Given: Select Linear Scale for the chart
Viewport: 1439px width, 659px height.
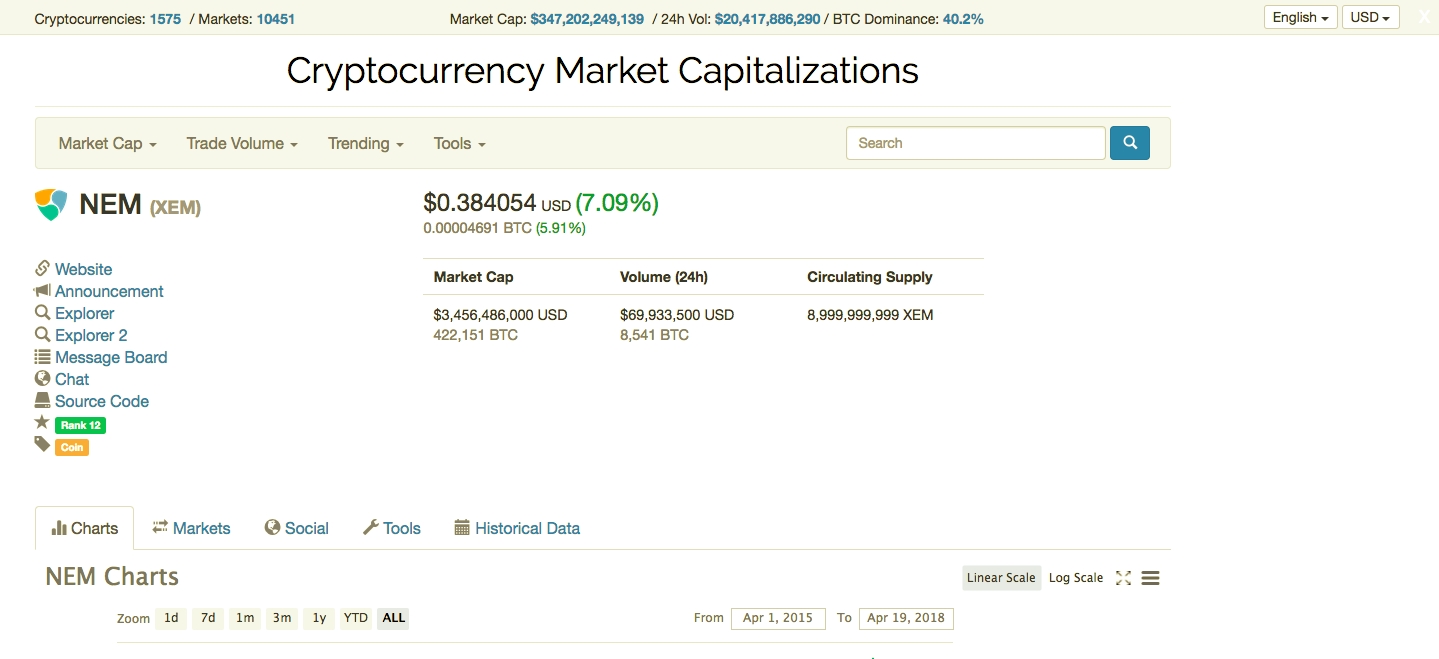Looking at the screenshot, I should [x=1001, y=578].
